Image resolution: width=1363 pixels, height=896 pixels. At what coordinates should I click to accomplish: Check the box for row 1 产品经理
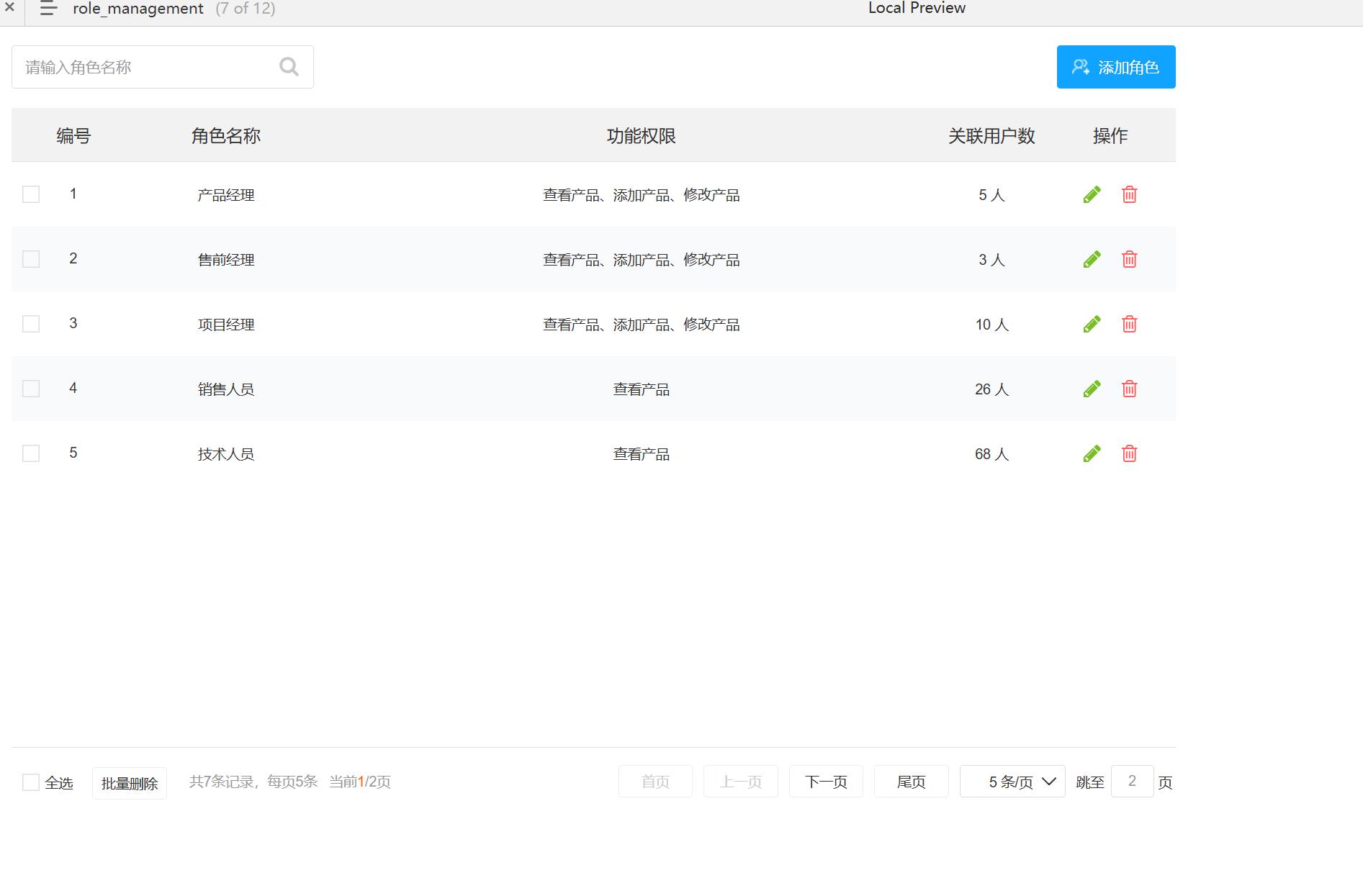click(x=31, y=194)
